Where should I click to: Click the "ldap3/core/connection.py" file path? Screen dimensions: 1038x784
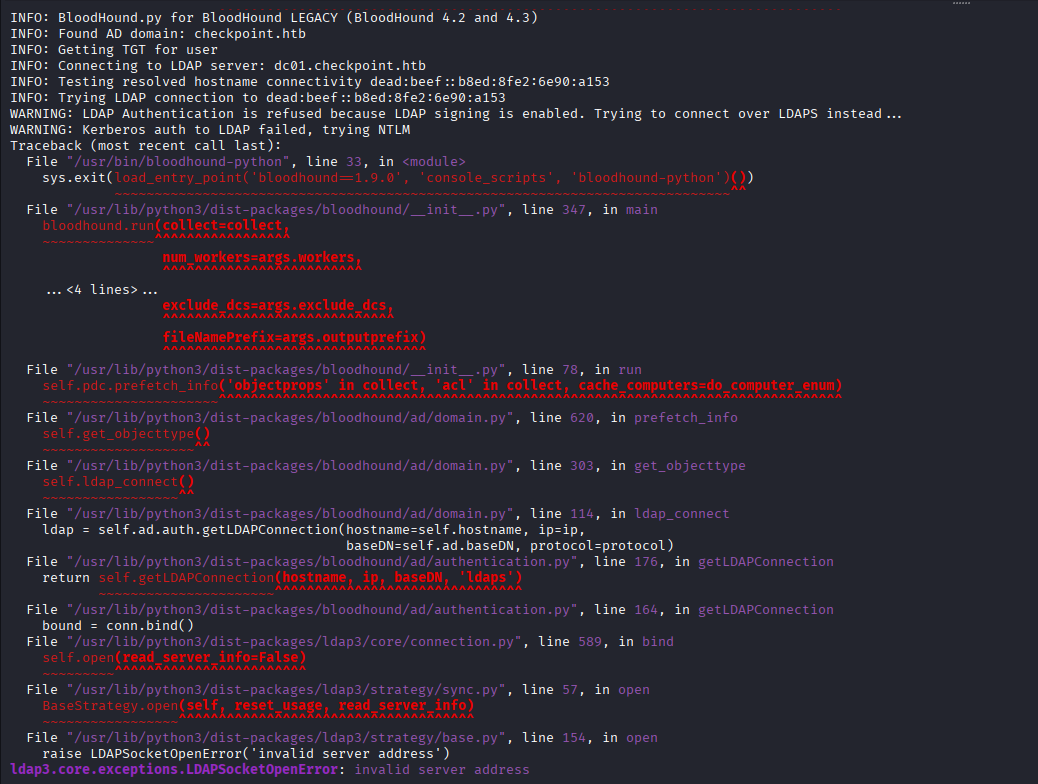pyautogui.click(x=294, y=642)
